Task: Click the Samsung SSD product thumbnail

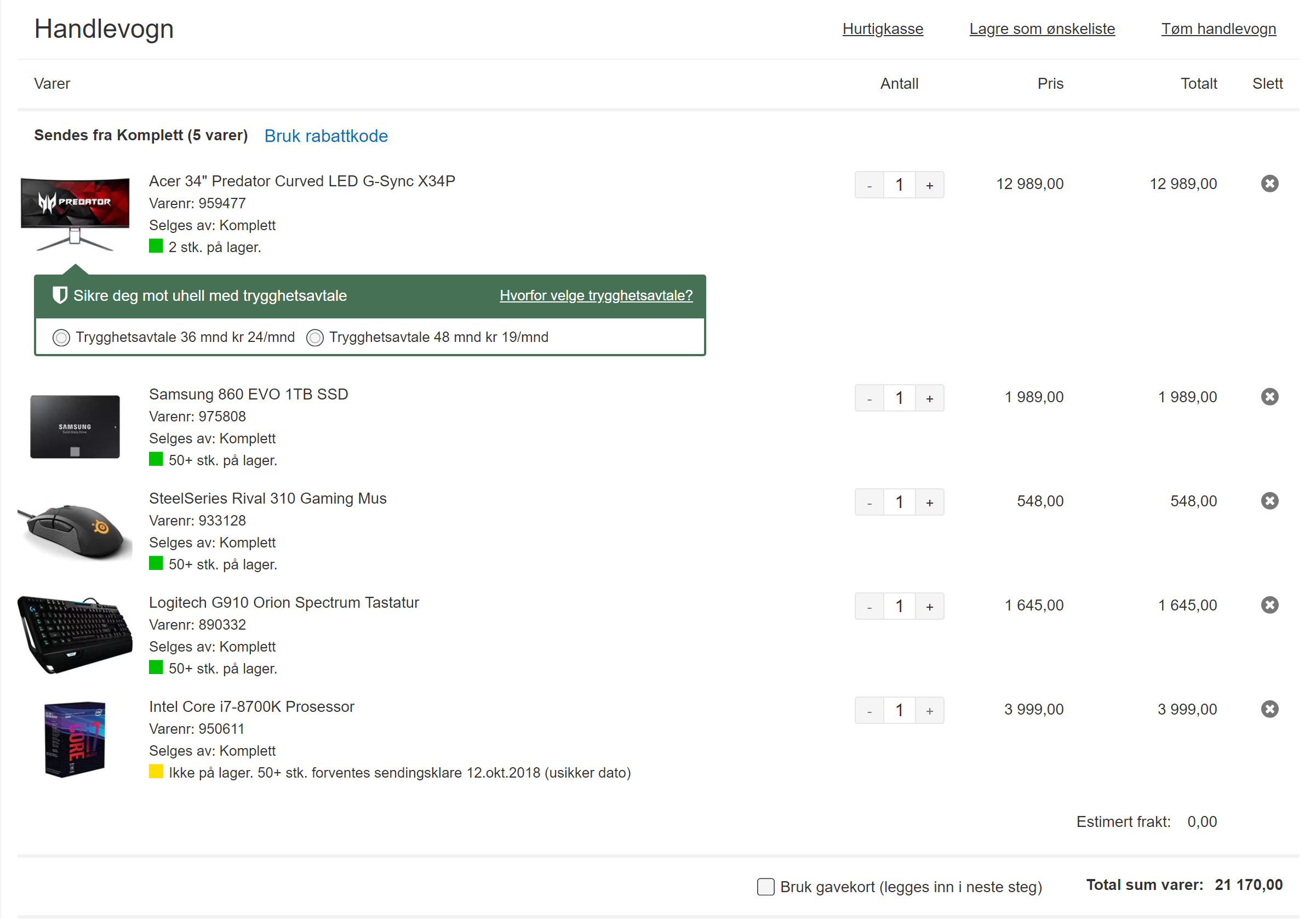Action: point(75,426)
